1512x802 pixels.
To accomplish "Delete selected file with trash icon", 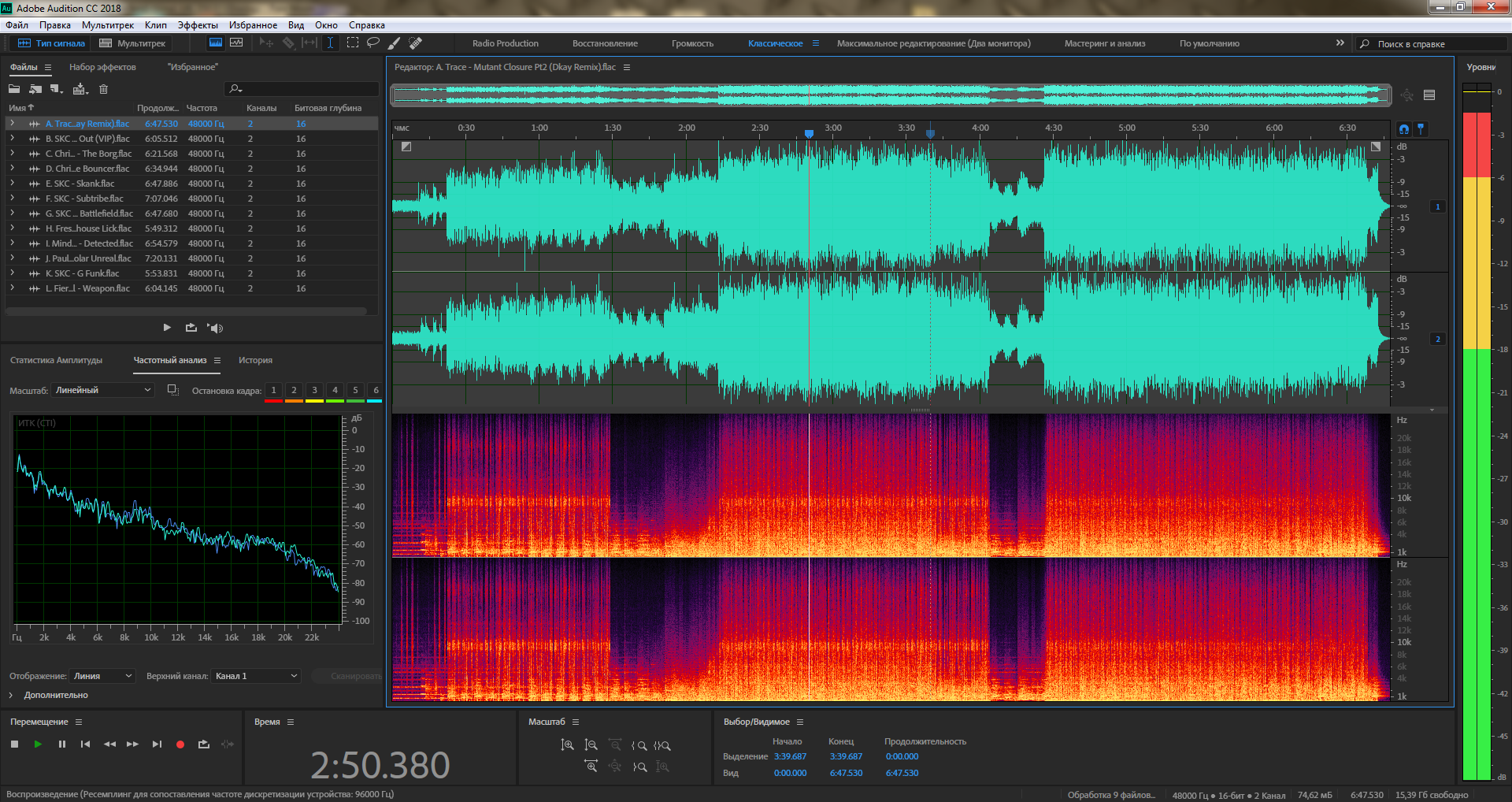I will point(103,89).
